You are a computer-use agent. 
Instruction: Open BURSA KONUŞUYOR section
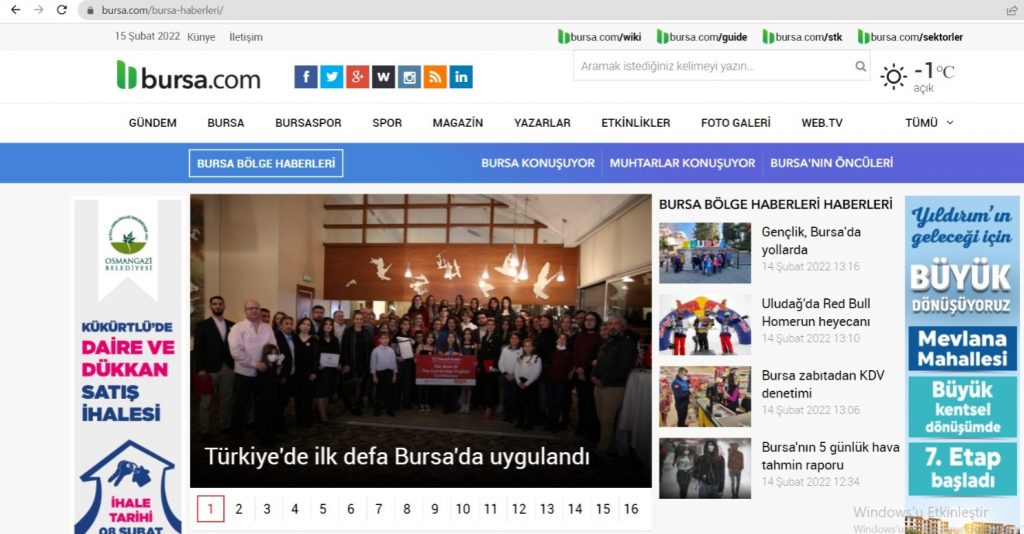coord(538,163)
